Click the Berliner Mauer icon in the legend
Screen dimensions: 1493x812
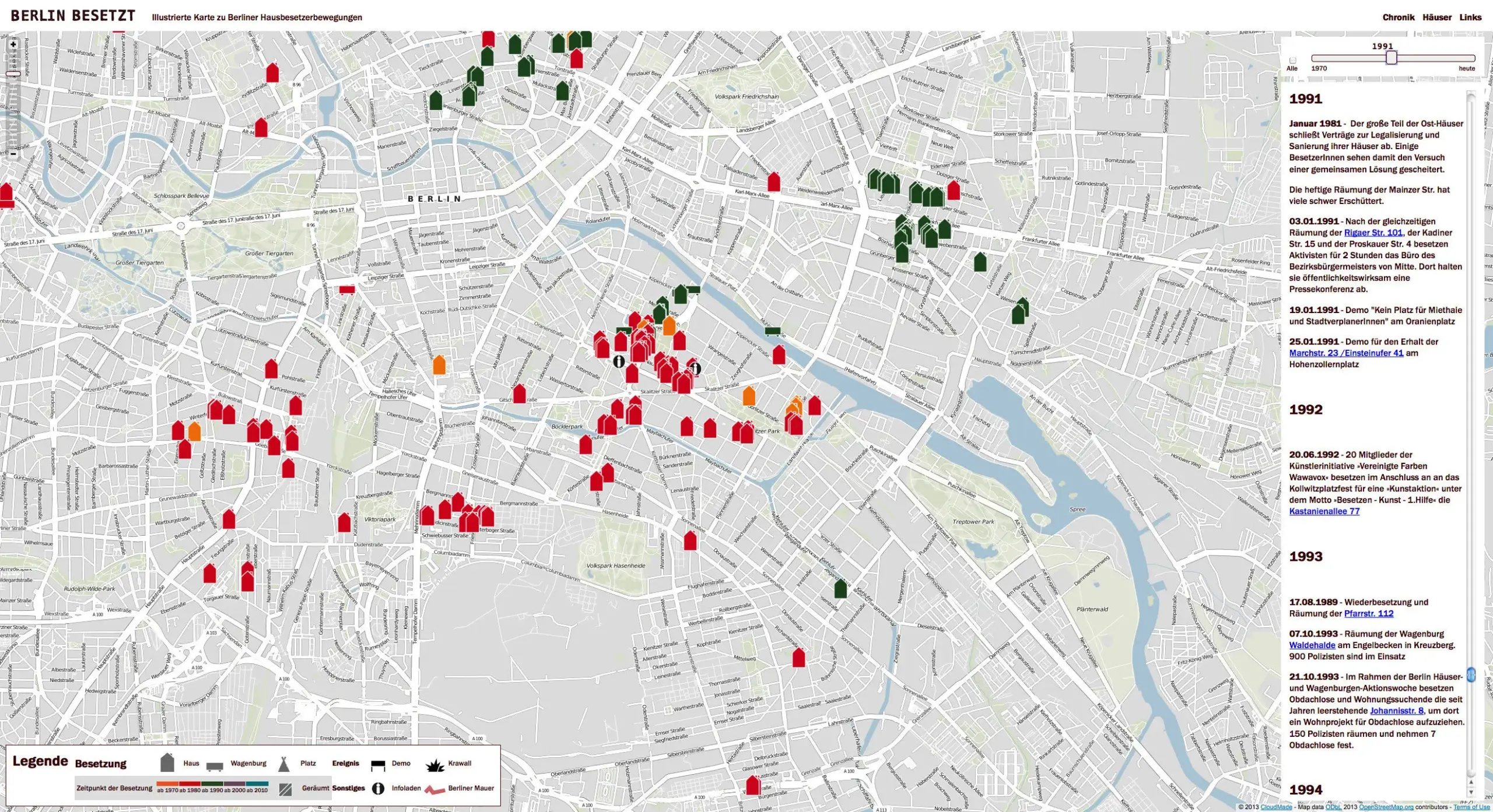pyautogui.click(x=434, y=790)
